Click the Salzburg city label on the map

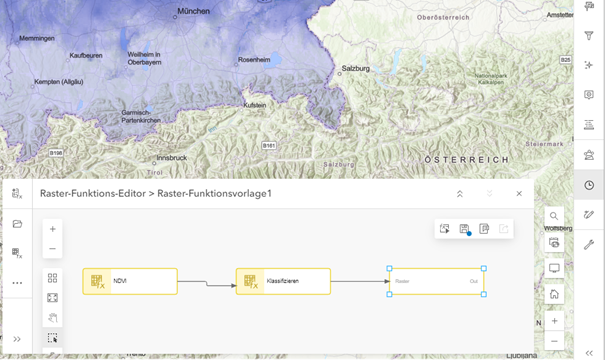click(356, 68)
